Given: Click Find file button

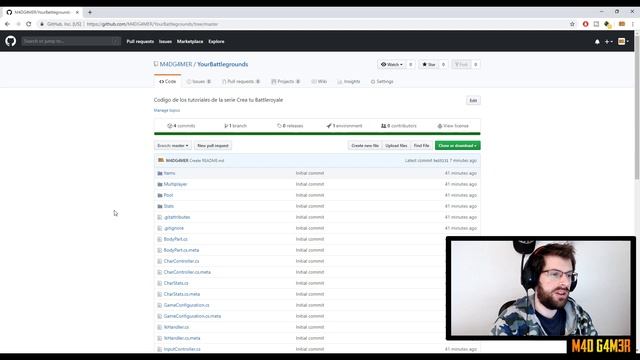Looking at the screenshot, I should point(421,146).
